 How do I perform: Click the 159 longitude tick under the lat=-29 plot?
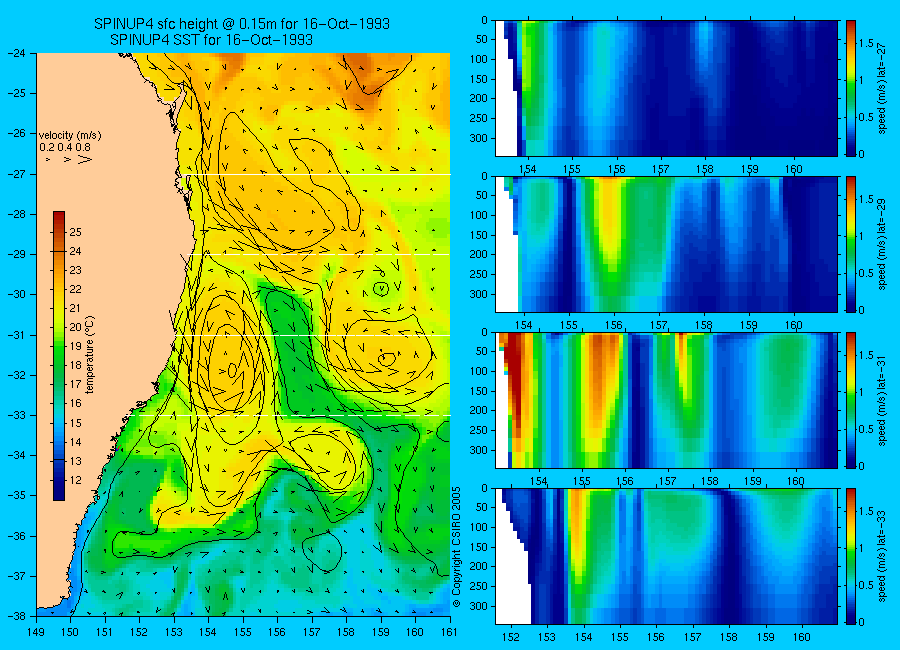pos(749,326)
